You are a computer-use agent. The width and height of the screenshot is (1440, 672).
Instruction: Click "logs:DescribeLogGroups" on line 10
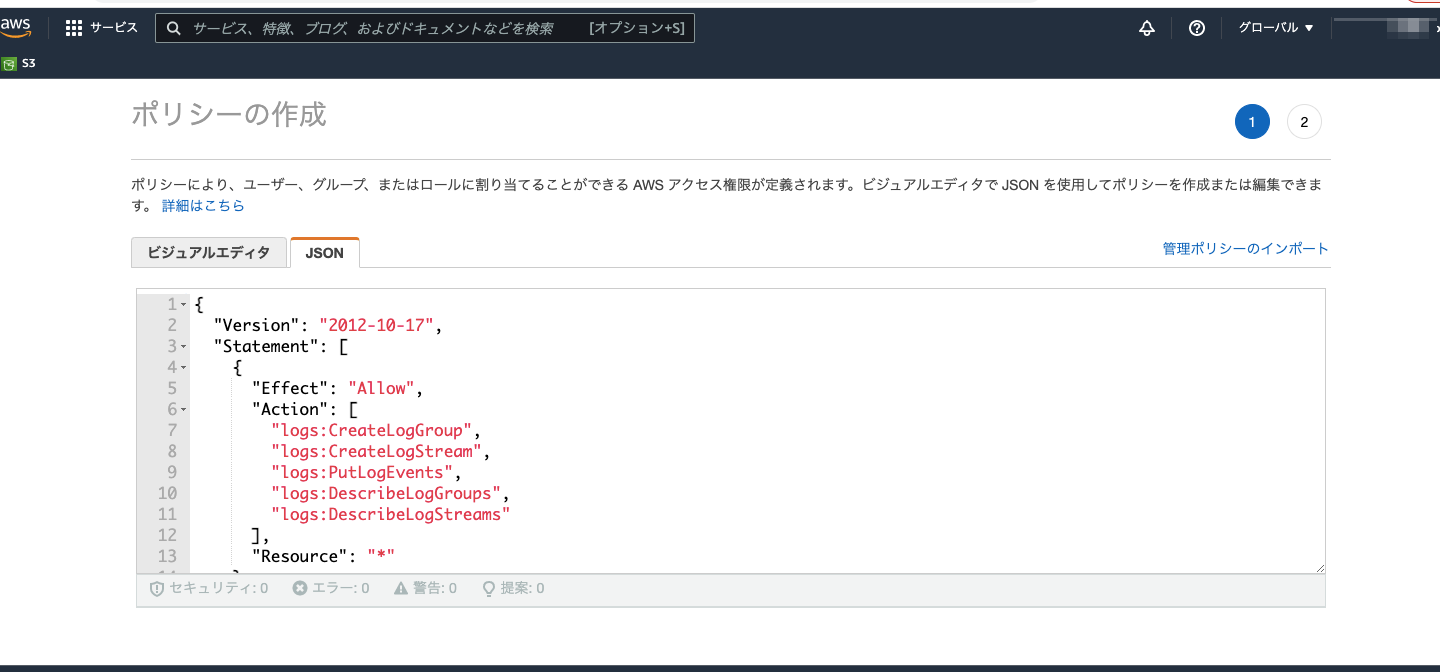[386, 493]
